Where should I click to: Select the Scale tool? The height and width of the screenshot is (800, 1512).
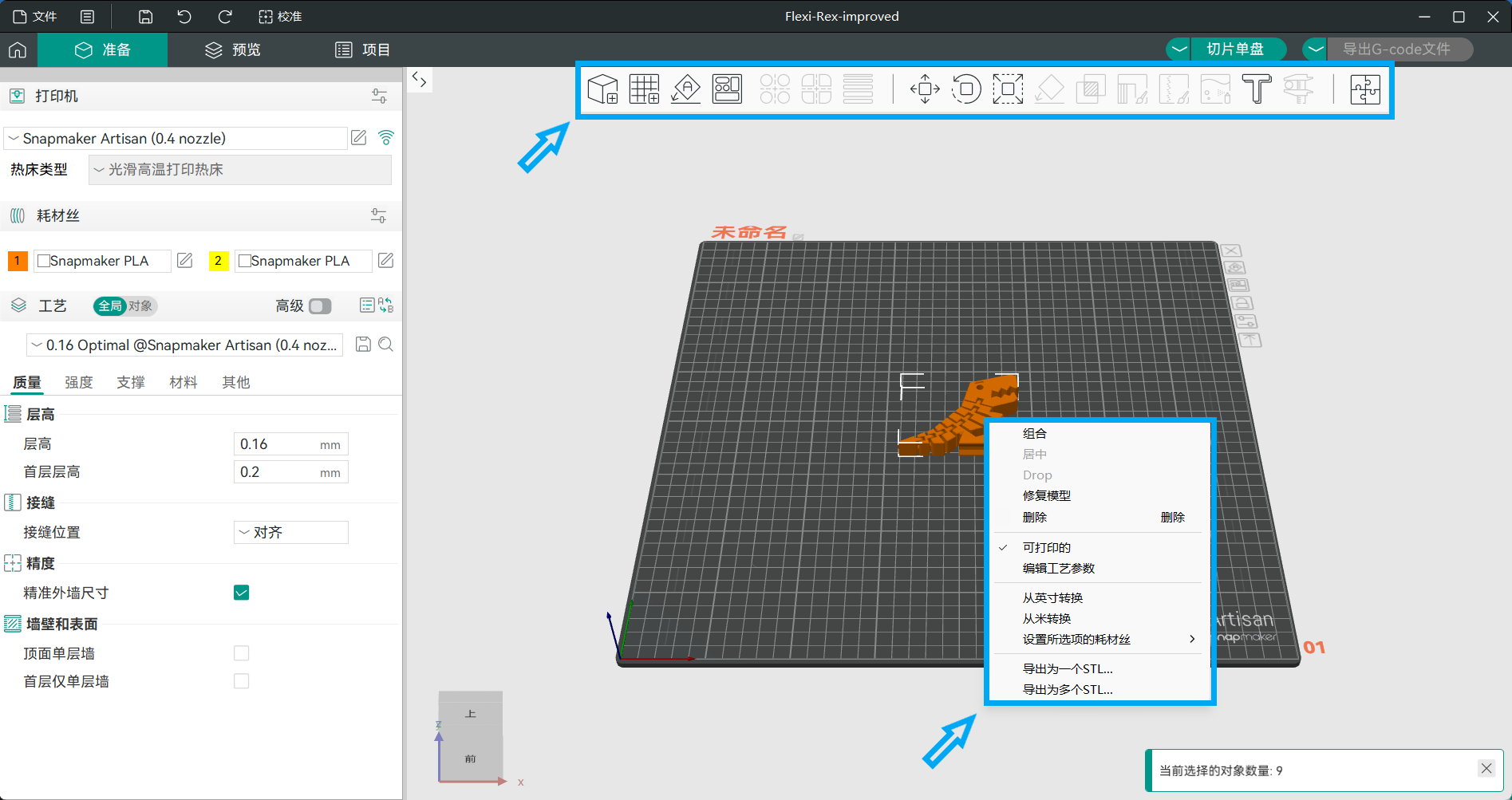pos(1008,89)
